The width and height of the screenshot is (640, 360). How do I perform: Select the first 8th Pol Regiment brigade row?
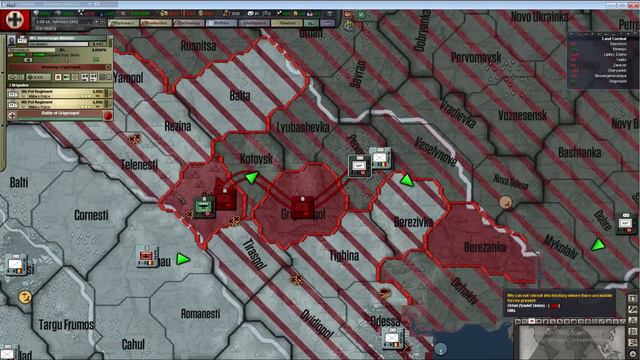tap(60, 93)
